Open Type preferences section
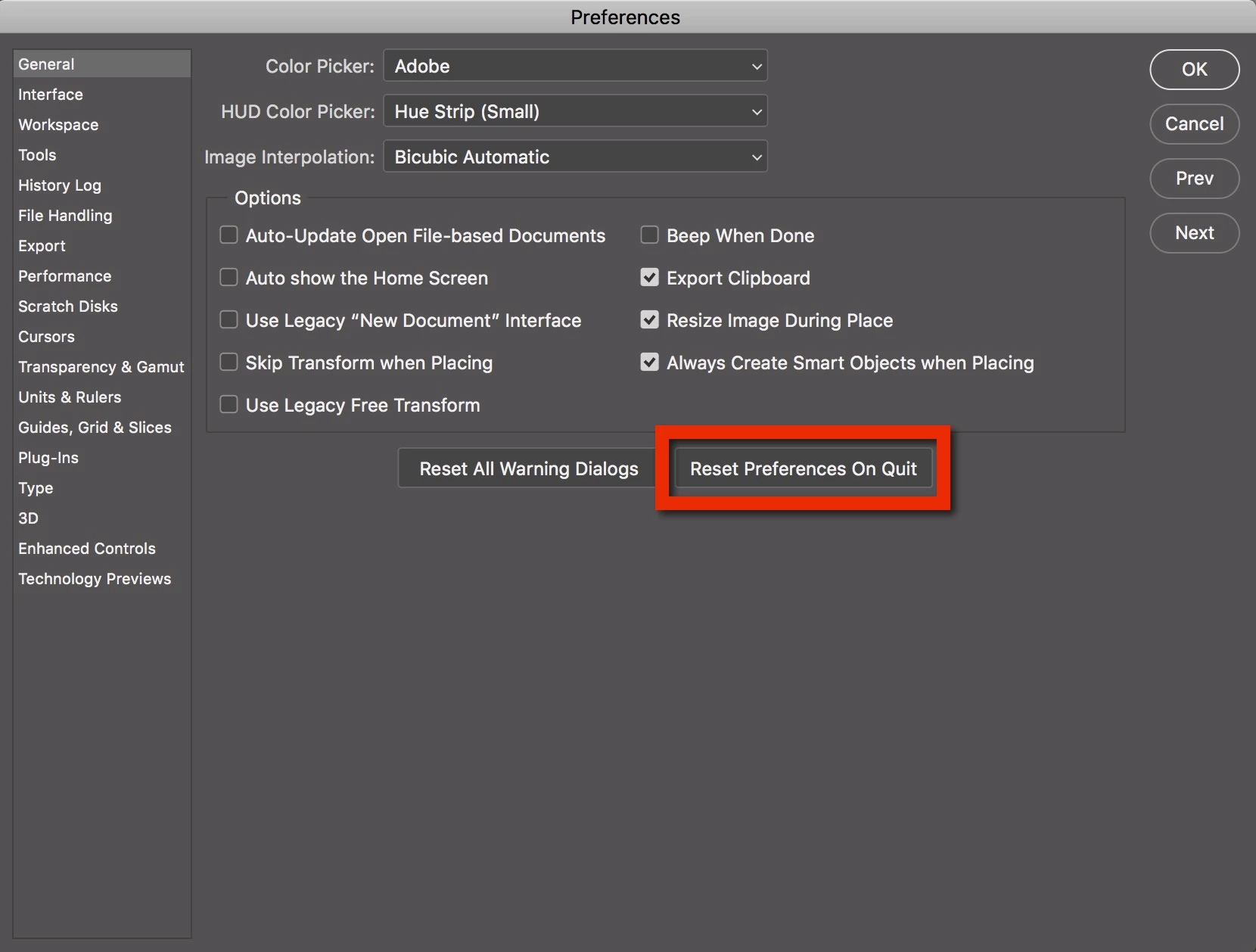Viewport: 1256px width, 952px height. pos(102,488)
